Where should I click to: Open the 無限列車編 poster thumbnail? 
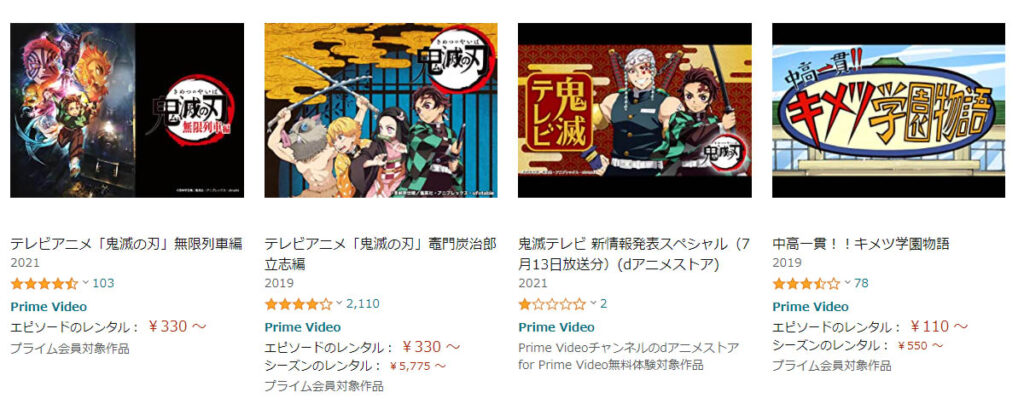click(x=127, y=110)
